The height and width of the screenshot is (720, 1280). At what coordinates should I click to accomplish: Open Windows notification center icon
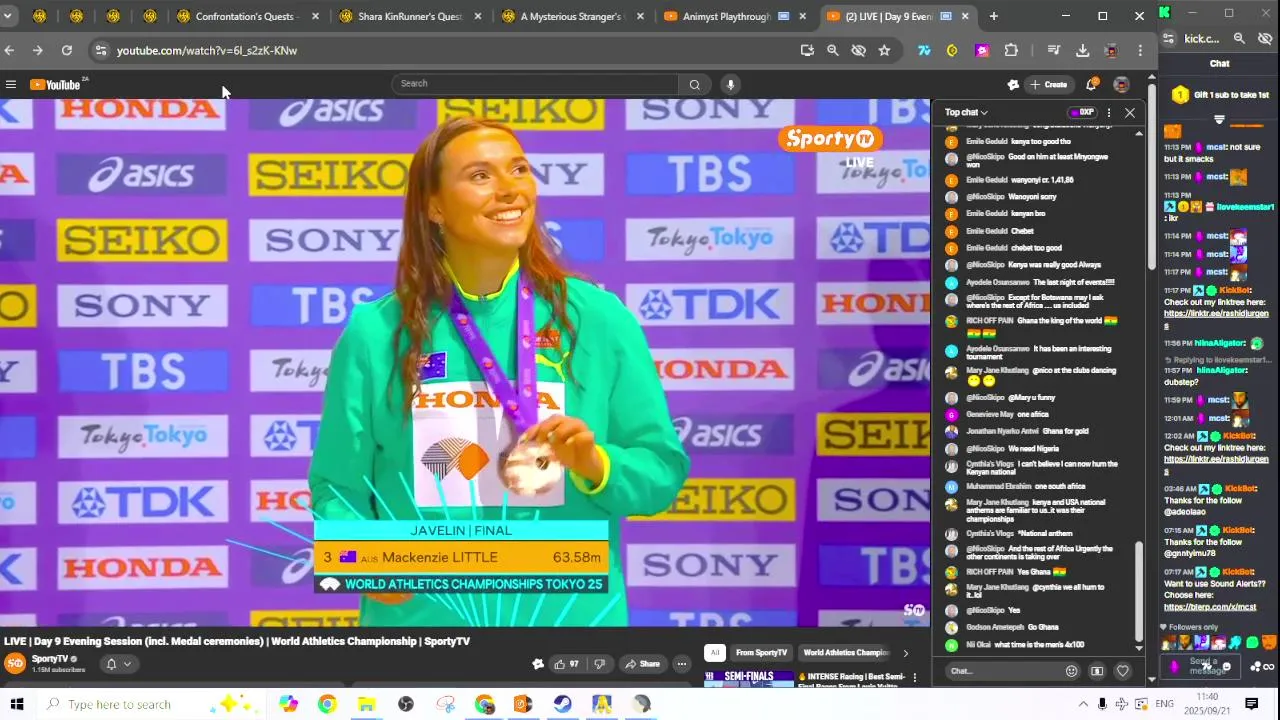1251,704
